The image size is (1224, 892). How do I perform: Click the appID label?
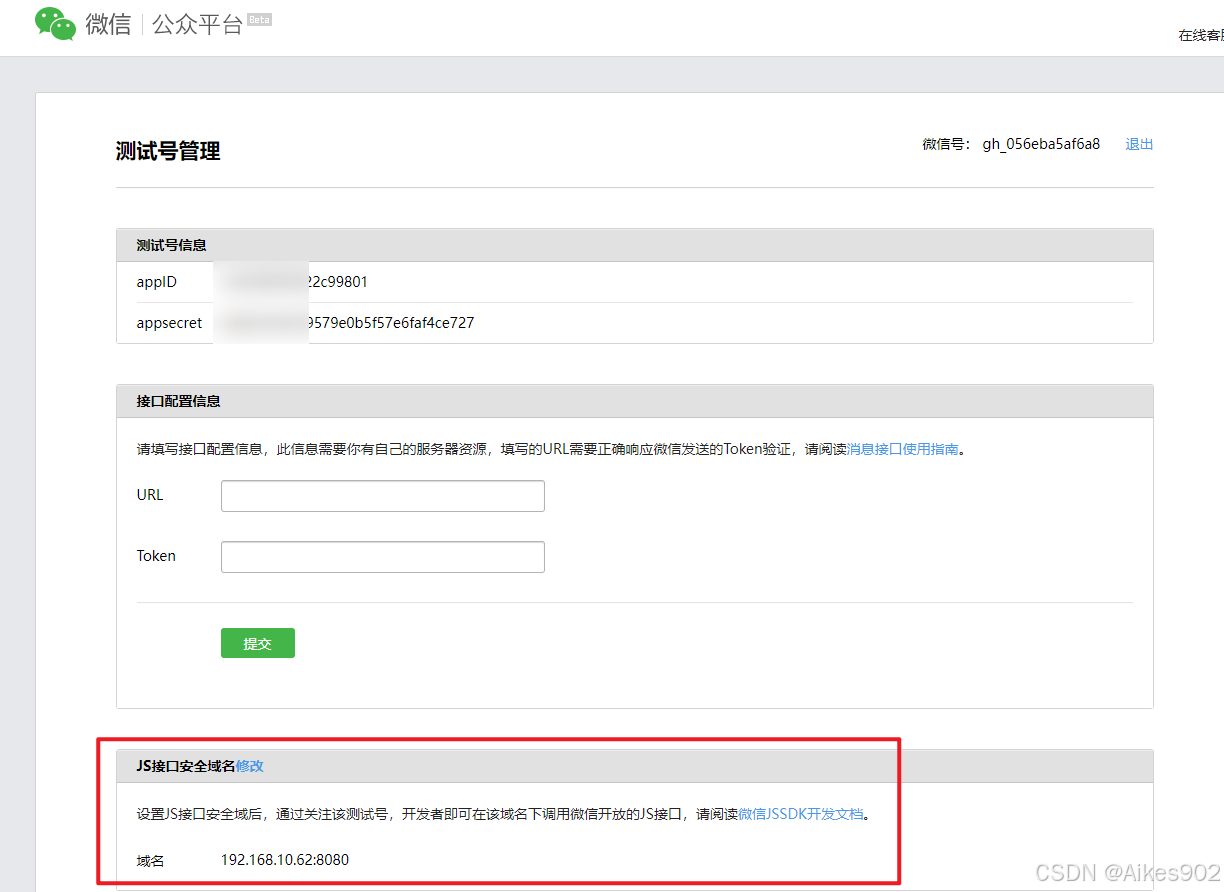click(157, 282)
